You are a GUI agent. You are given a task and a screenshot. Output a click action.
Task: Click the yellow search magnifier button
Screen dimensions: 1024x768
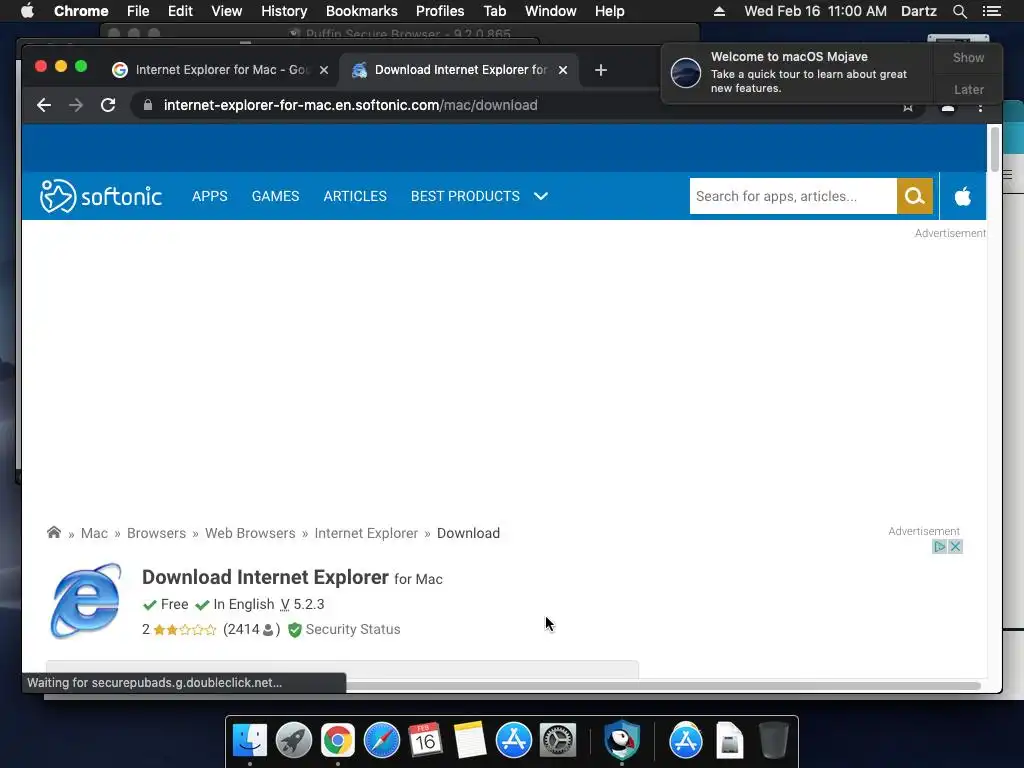pos(914,196)
